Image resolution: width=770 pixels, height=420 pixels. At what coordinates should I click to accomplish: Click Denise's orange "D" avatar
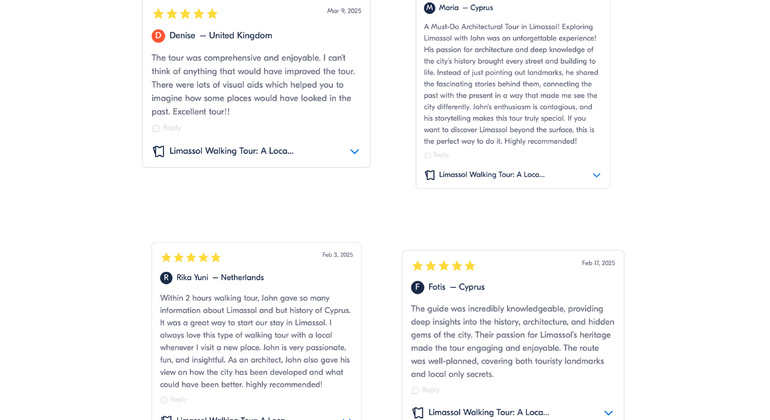point(158,36)
